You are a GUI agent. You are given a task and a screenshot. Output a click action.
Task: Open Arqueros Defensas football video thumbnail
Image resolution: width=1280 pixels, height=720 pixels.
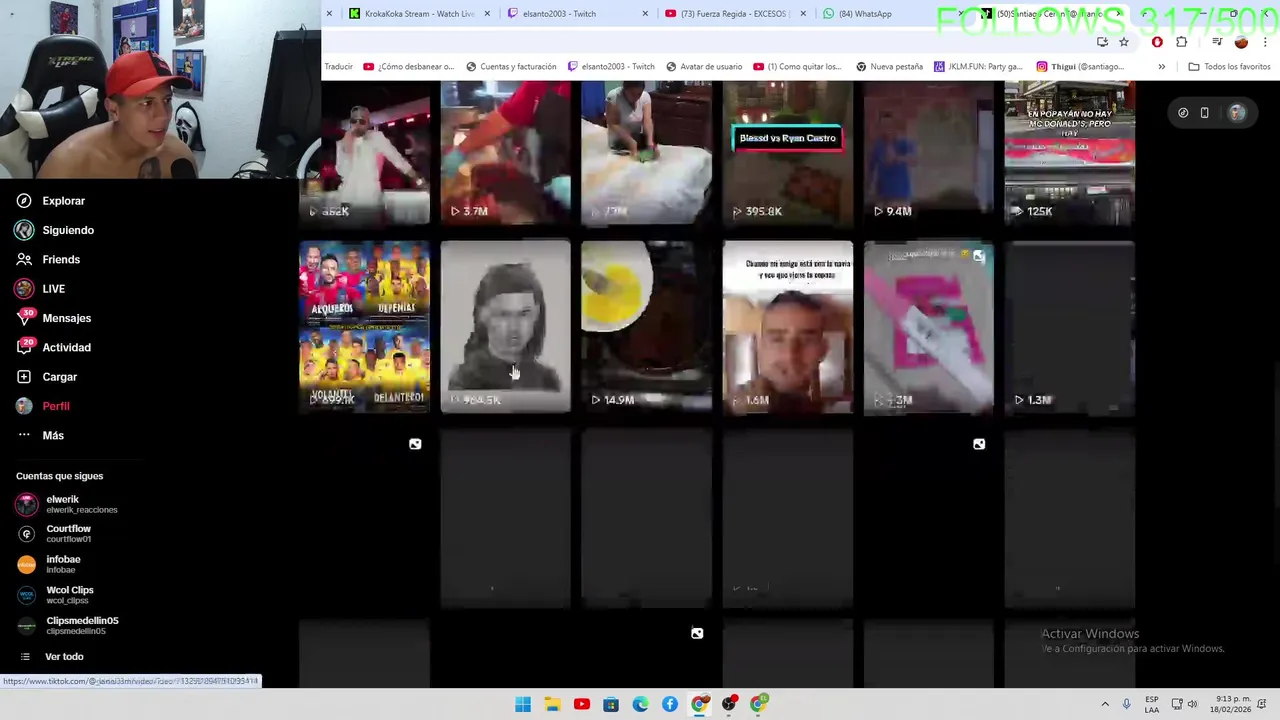365,326
